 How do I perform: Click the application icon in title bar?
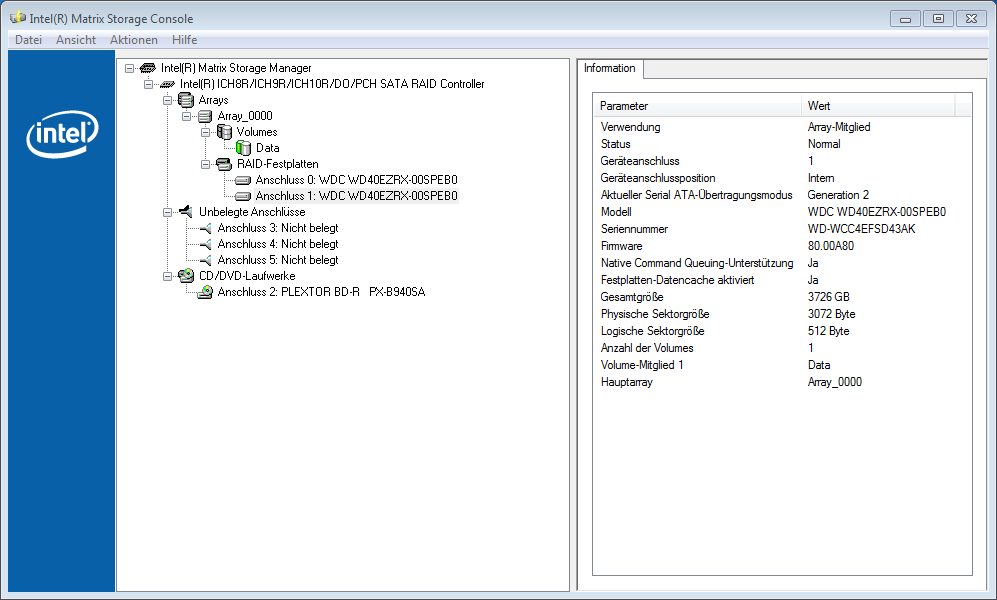[x=18, y=18]
